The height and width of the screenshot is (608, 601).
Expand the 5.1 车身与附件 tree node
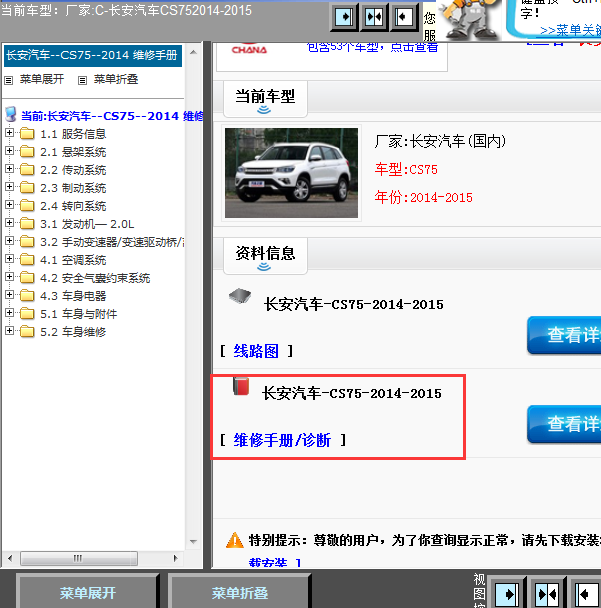point(9,313)
